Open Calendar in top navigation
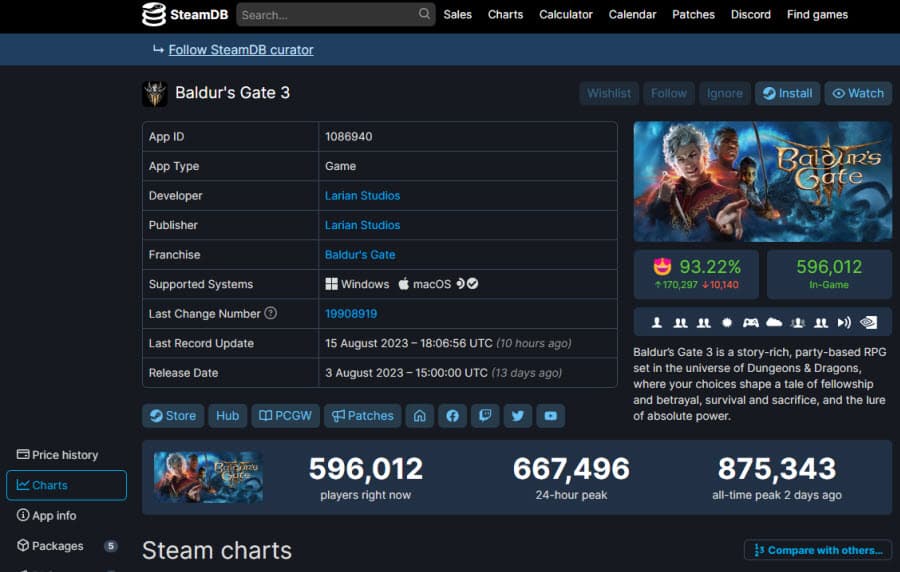Screen dimensions: 900x572 [x=632, y=14]
